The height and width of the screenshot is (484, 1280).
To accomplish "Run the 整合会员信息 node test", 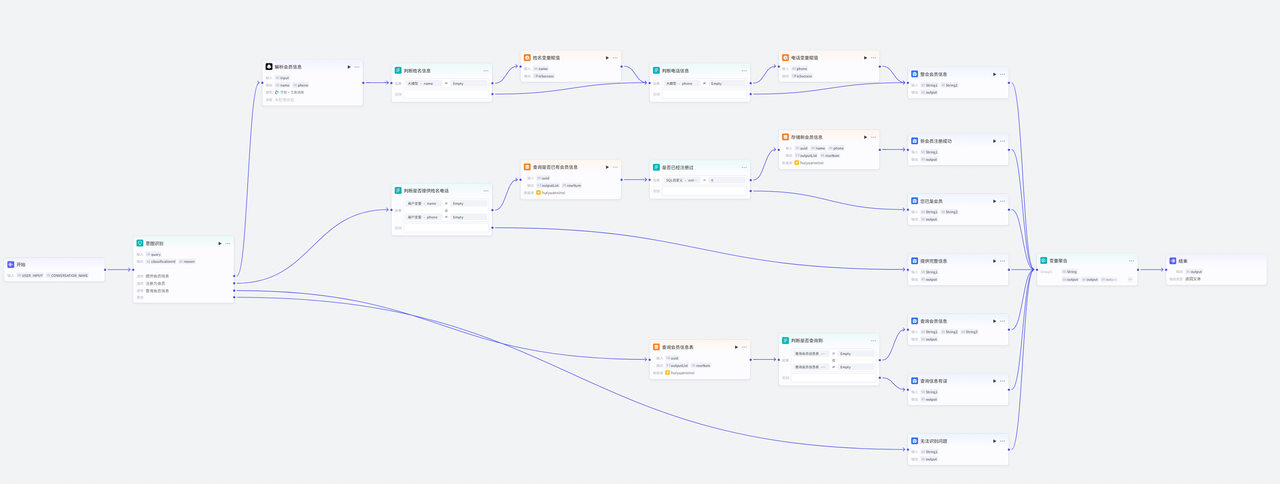I will [x=994, y=74].
